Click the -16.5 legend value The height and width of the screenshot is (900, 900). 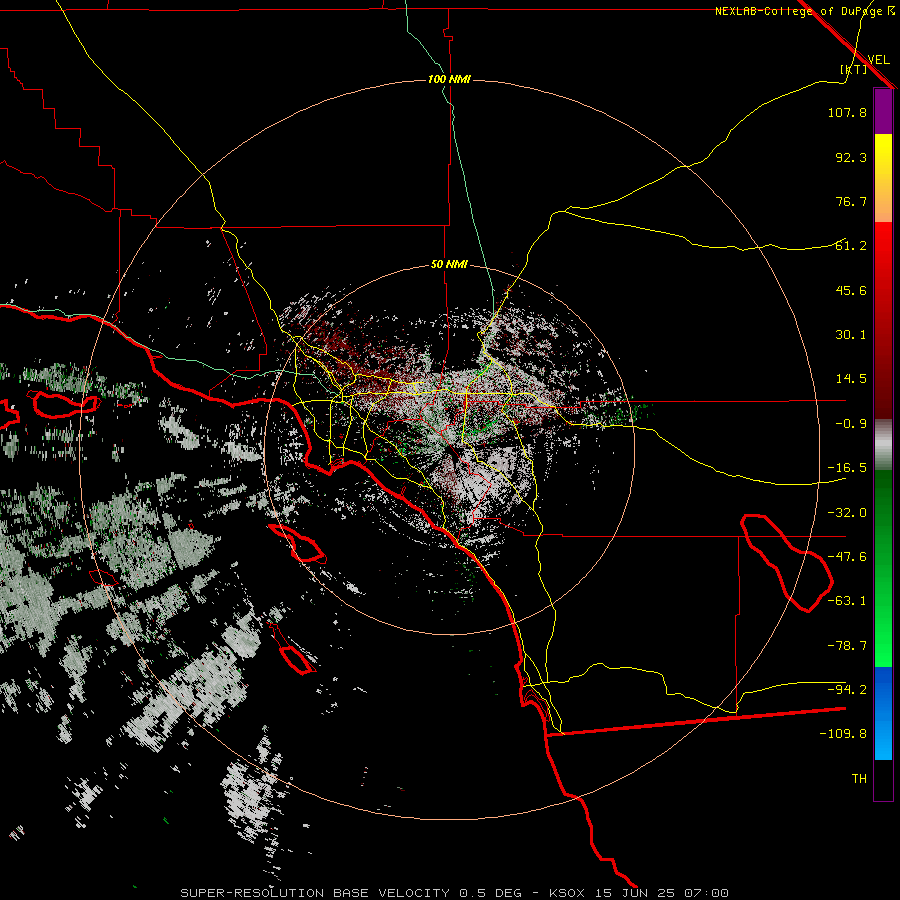pyautogui.click(x=847, y=468)
